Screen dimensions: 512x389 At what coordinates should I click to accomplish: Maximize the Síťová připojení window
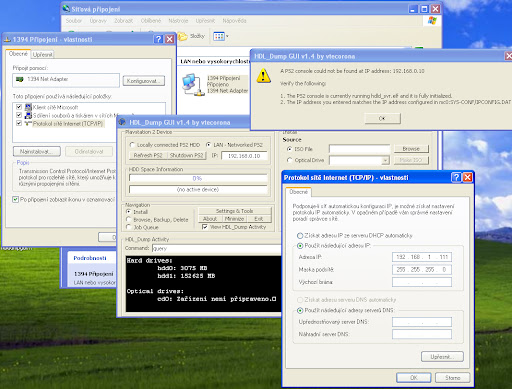[x=424, y=9]
